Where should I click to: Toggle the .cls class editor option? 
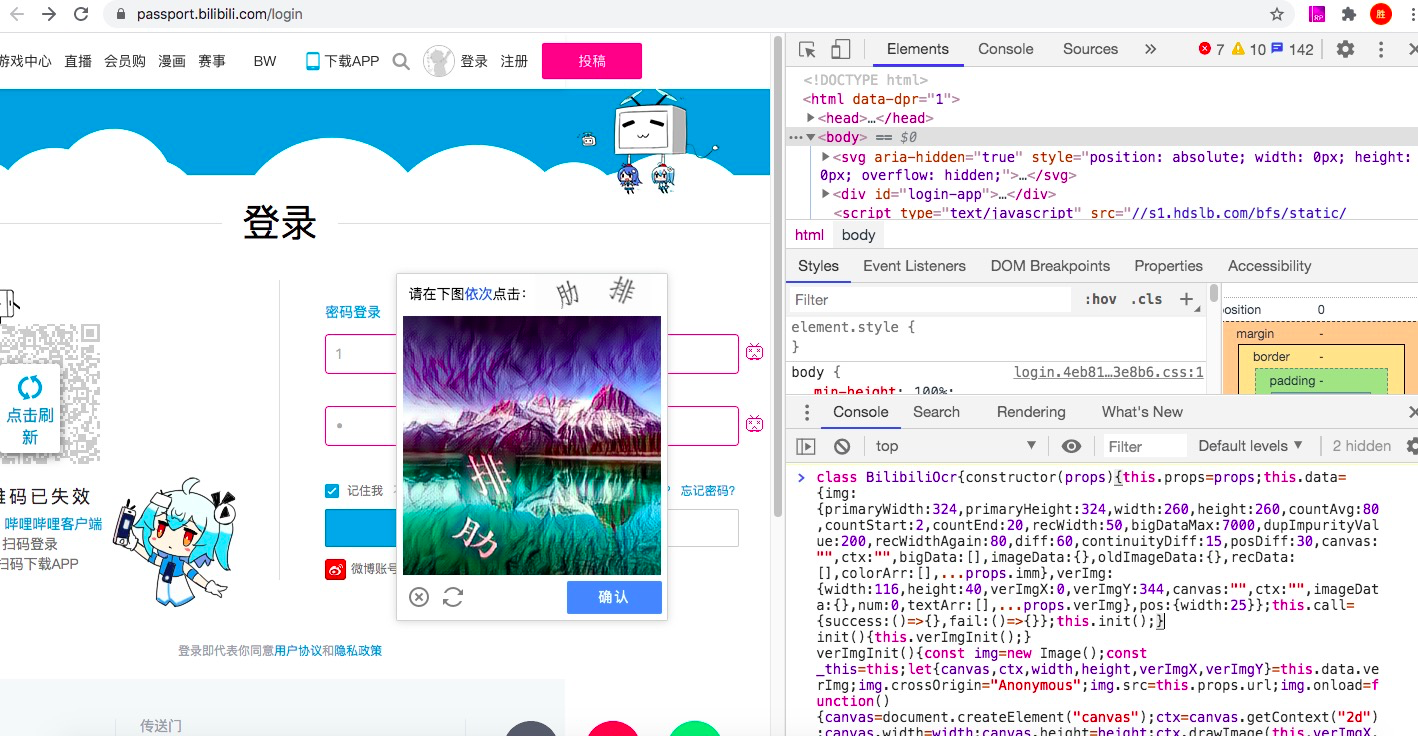pos(1146,299)
